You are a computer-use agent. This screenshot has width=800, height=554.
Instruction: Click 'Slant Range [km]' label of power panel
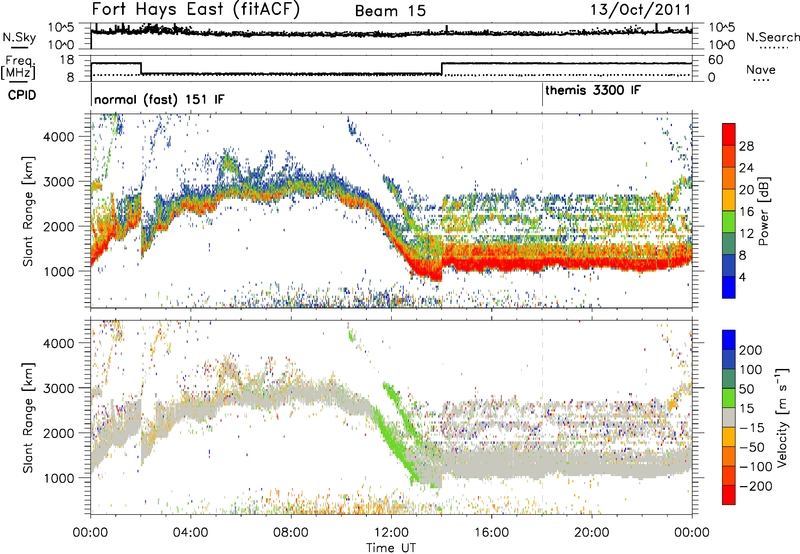(29, 211)
